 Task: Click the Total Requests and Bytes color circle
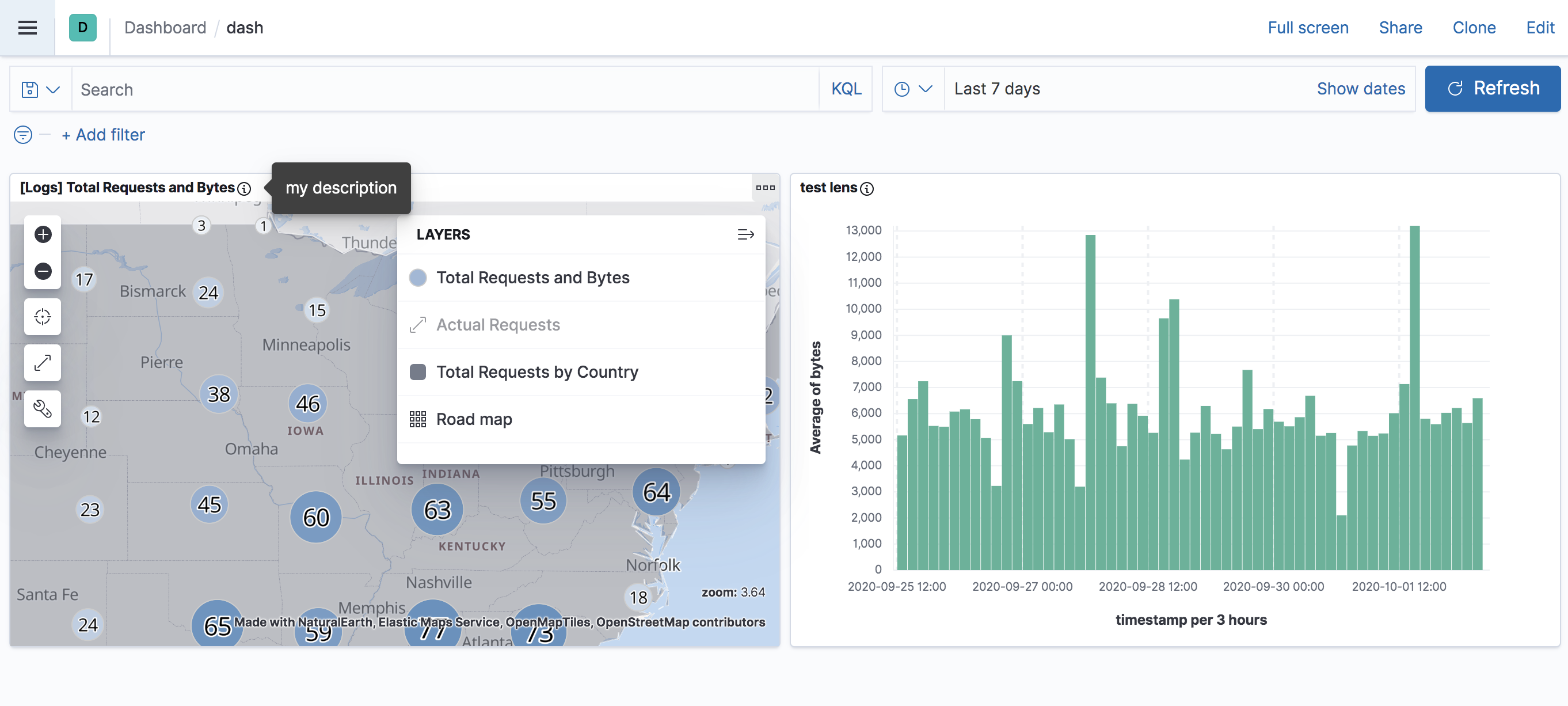(x=417, y=278)
